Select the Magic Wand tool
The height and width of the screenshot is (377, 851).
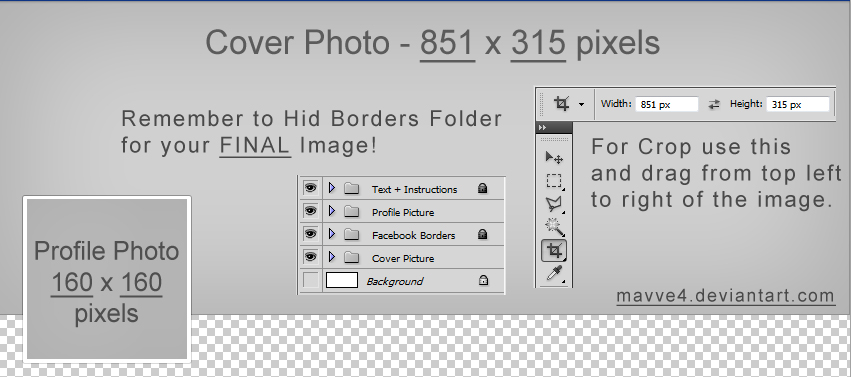[554, 227]
